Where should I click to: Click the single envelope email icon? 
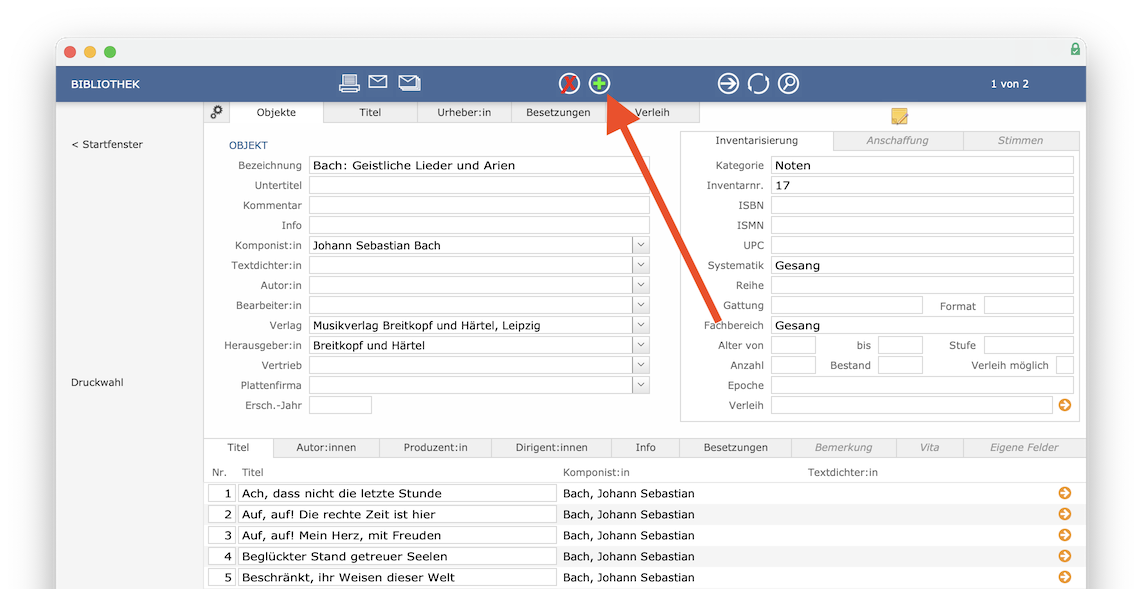[x=377, y=82]
